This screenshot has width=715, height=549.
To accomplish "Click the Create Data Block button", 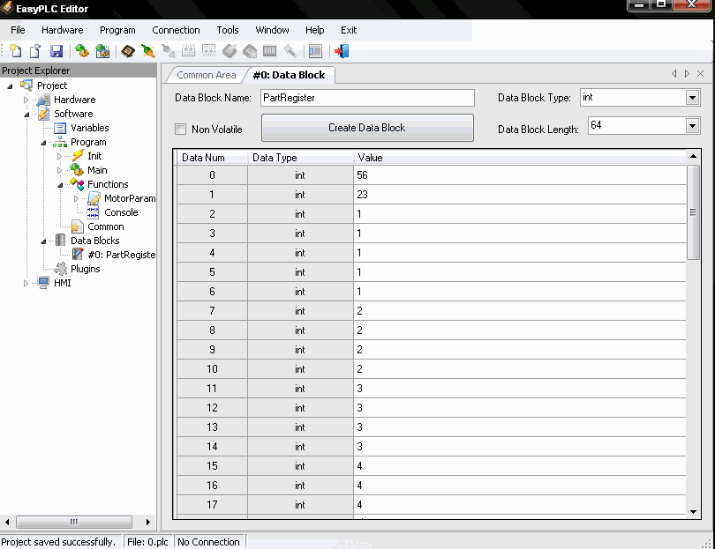I will [x=366, y=128].
